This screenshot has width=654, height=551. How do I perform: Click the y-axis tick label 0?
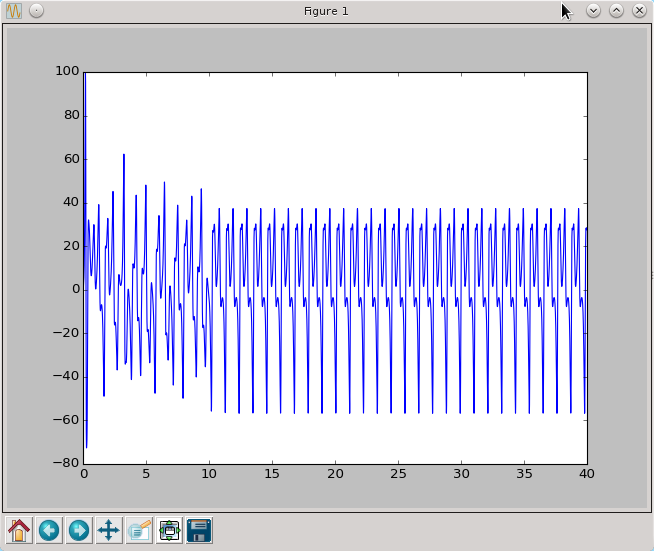(75, 289)
